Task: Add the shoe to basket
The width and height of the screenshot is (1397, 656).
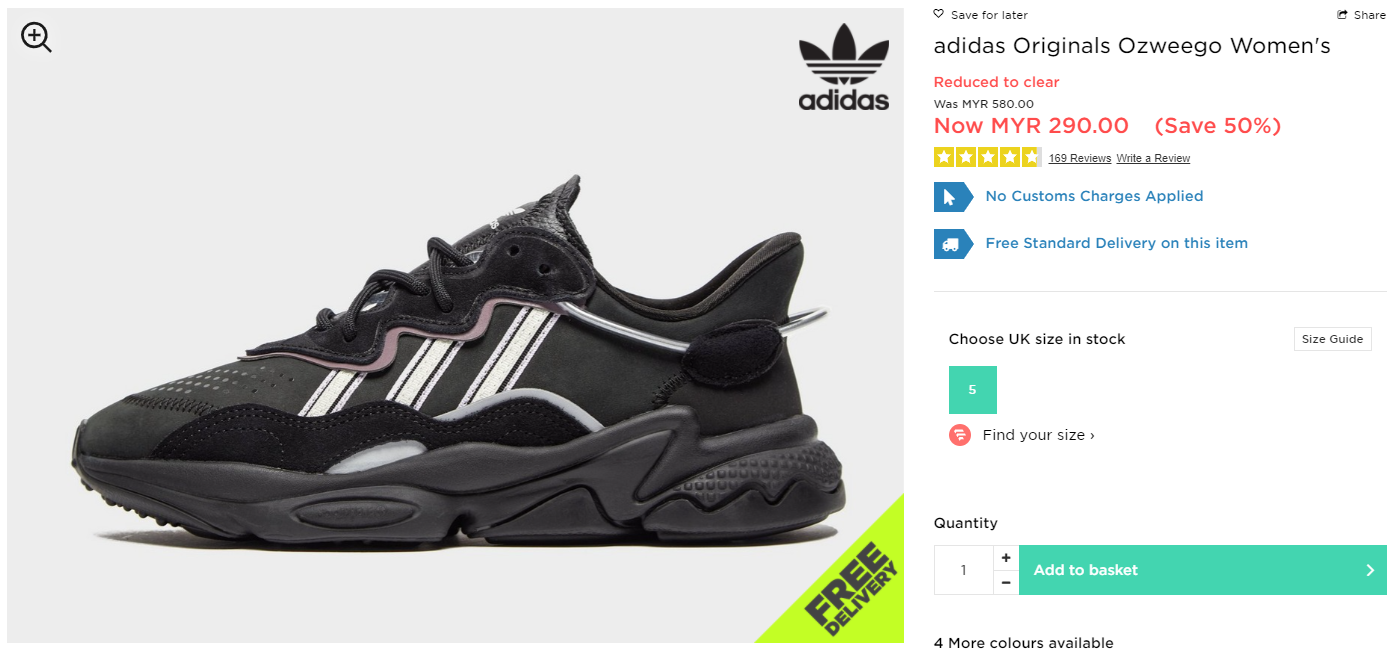Action: click(x=1203, y=570)
